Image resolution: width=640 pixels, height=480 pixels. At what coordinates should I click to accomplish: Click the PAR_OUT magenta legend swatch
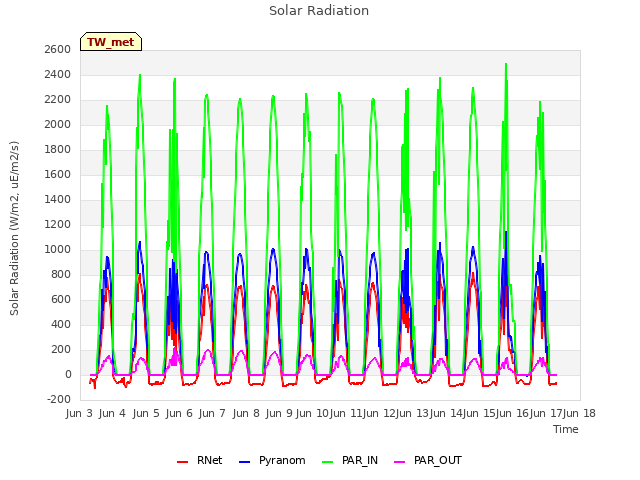tap(400, 462)
